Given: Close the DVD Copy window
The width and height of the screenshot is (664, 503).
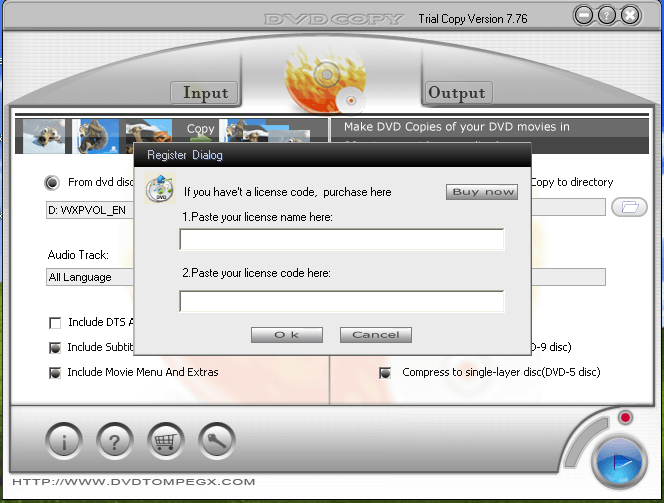Looking at the screenshot, I should pyautogui.click(x=630, y=16).
